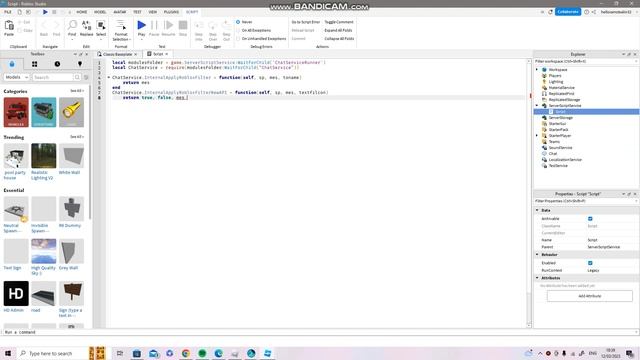The height and width of the screenshot is (360, 640).
Task: Collapse the Attributes properties section
Action: click(538, 278)
